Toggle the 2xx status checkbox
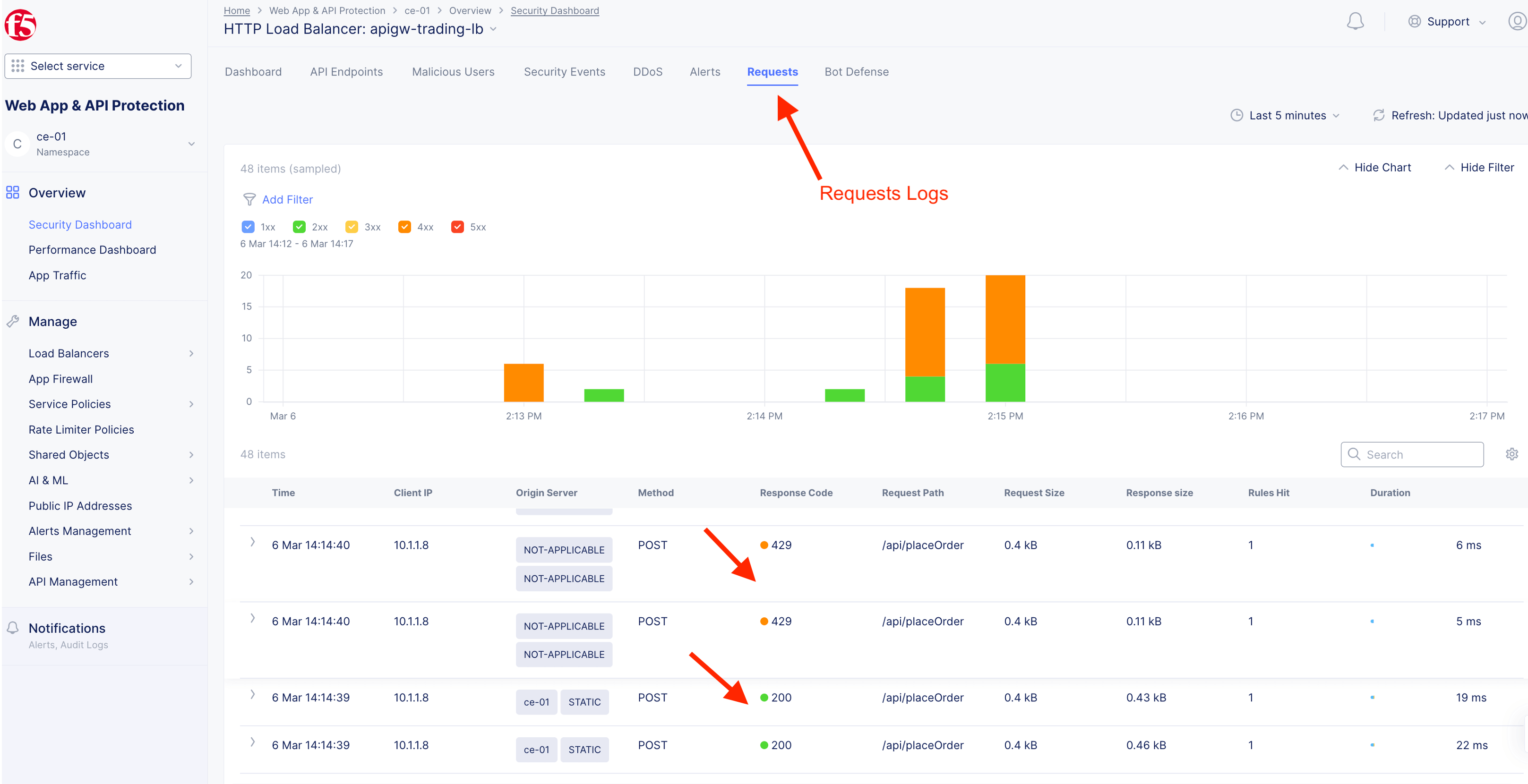The width and height of the screenshot is (1528, 784). [299, 227]
